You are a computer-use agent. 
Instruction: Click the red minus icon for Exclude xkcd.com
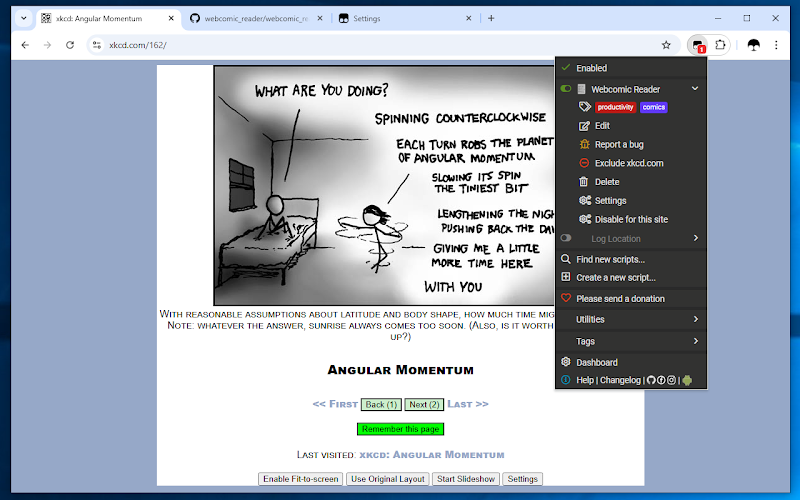coord(584,163)
